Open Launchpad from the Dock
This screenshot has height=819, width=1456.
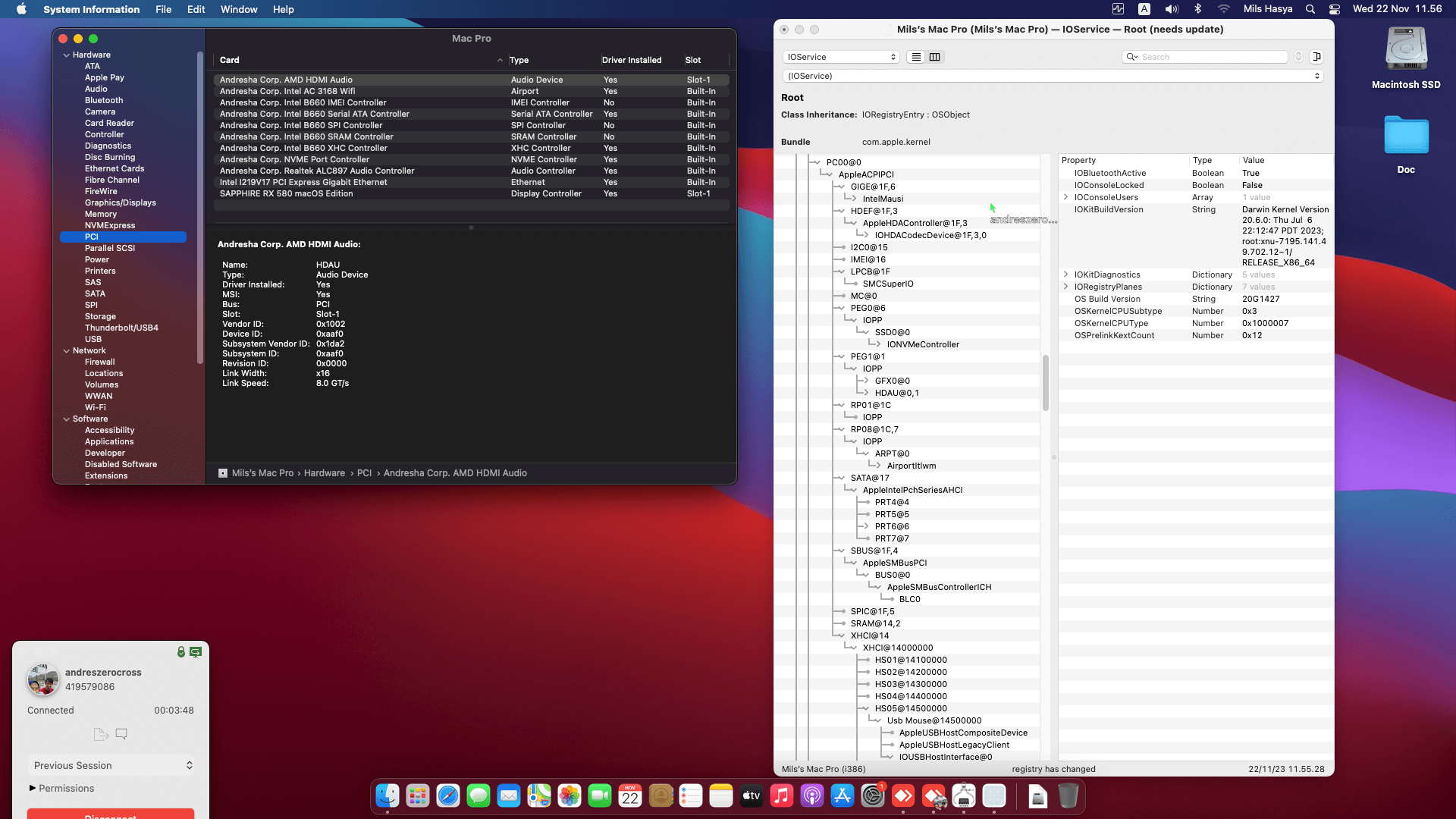pos(418,795)
